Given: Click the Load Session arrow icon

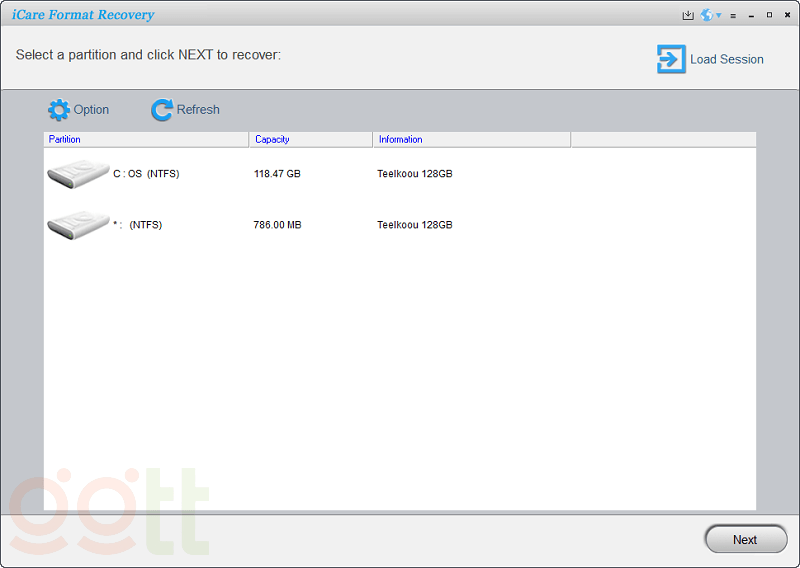Looking at the screenshot, I should (670, 59).
